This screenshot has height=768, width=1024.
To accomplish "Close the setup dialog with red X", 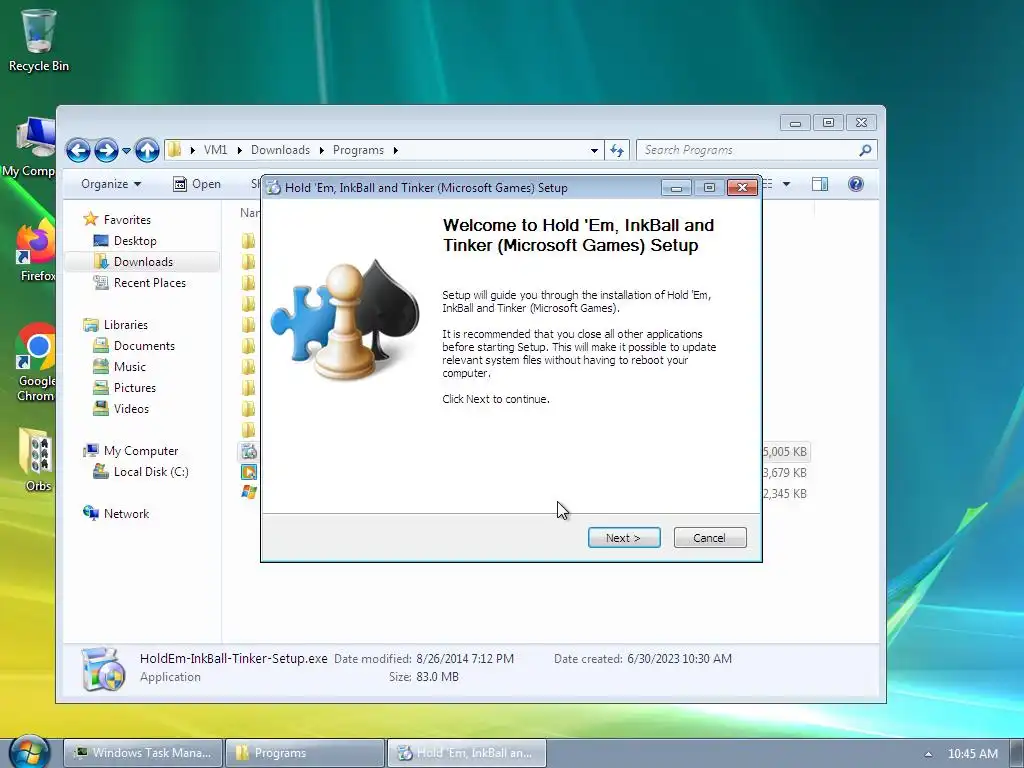I will [743, 188].
